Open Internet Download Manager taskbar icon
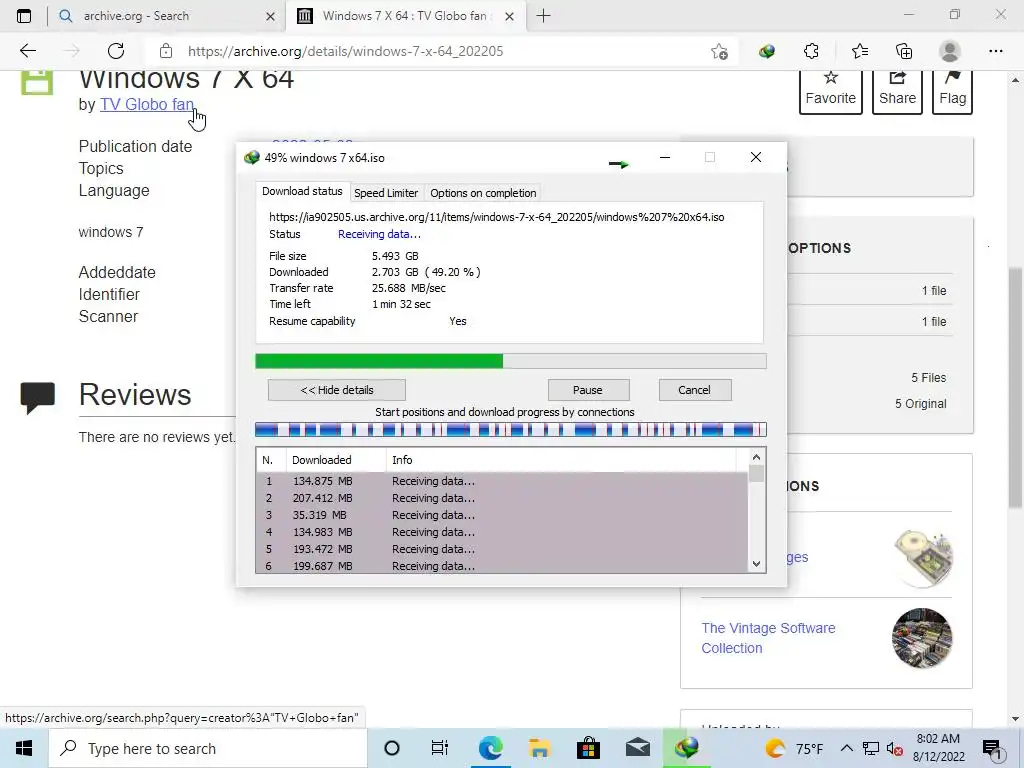1024x768 pixels. (686, 748)
